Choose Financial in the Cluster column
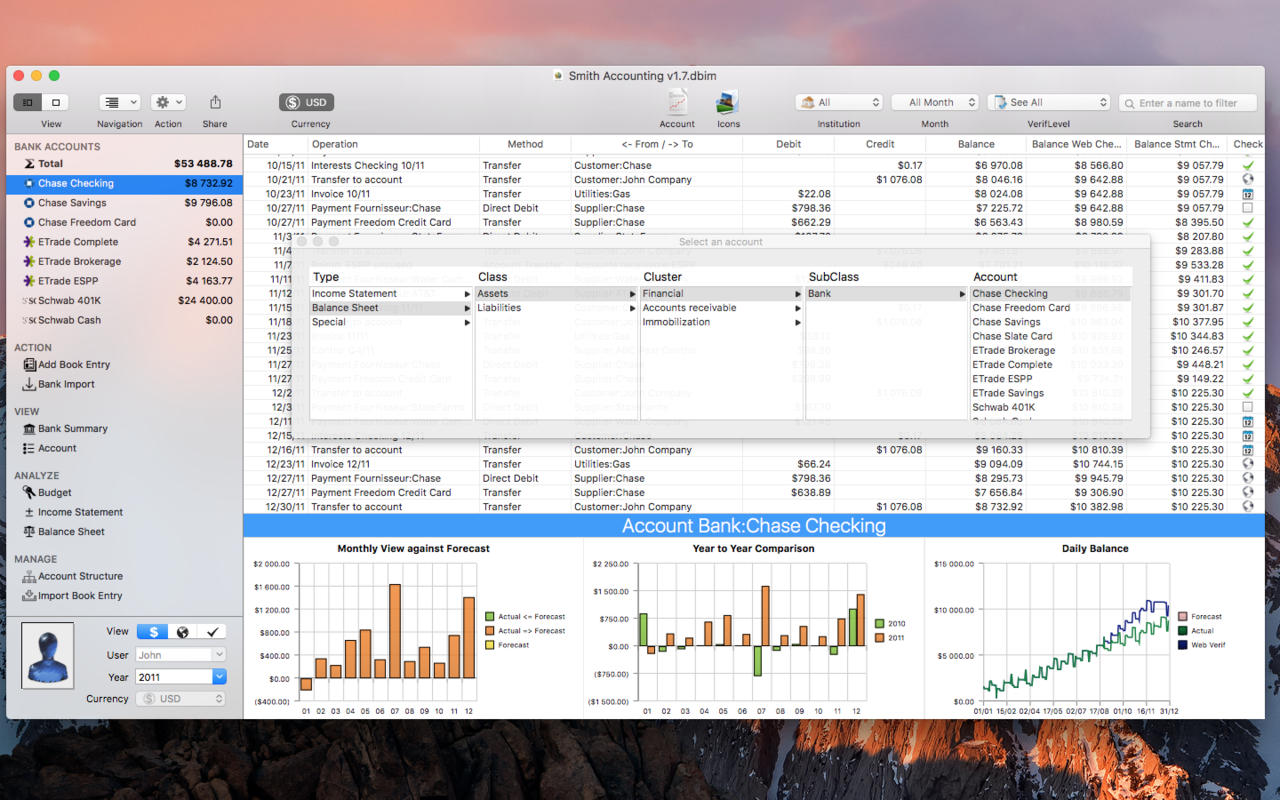This screenshot has height=800, width=1280. pos(722,294)
